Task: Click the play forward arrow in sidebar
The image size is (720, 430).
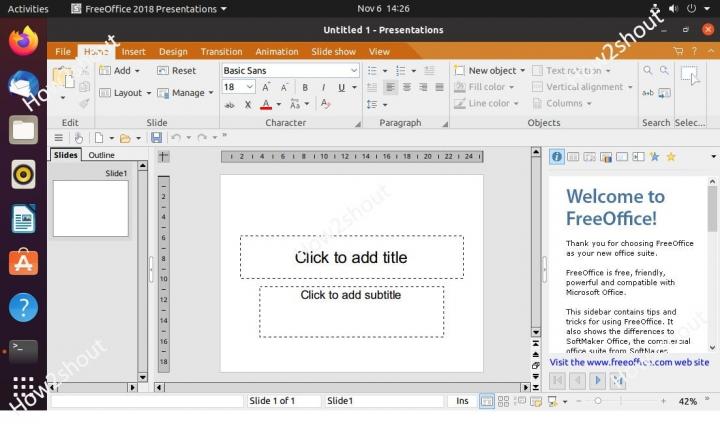Action: point(597,380)
